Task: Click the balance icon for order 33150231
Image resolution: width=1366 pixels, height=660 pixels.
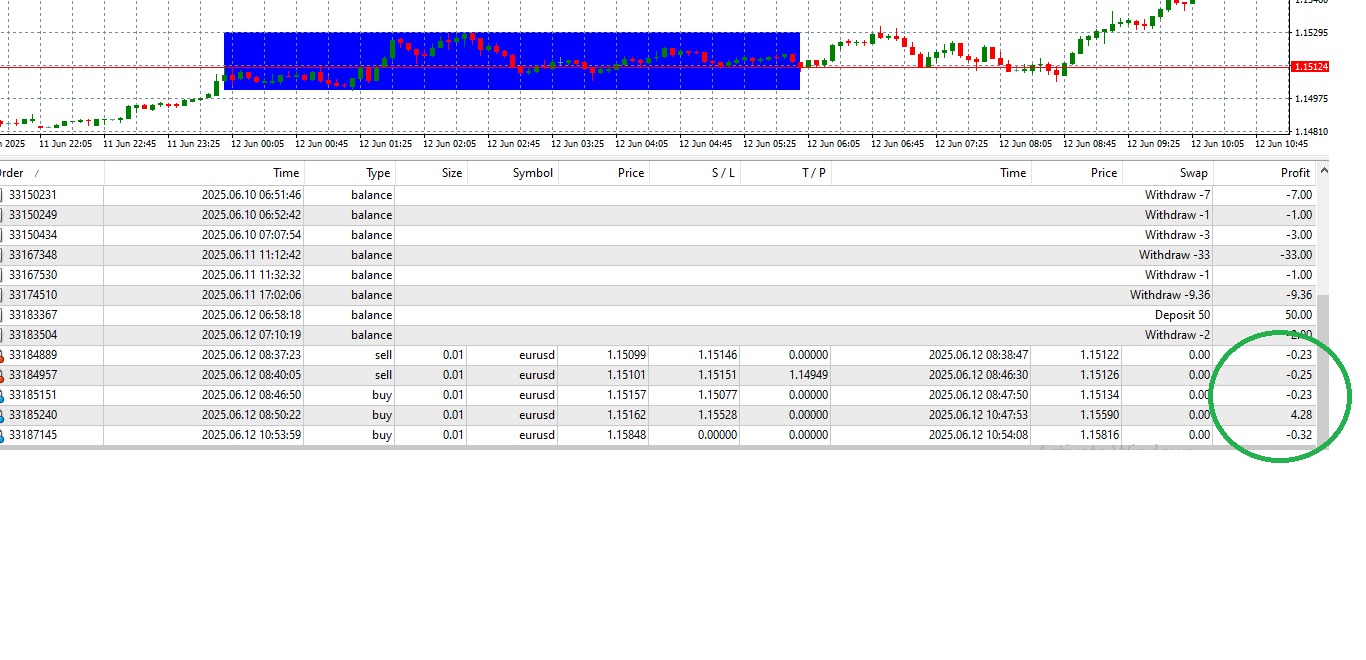Action: 2,195
